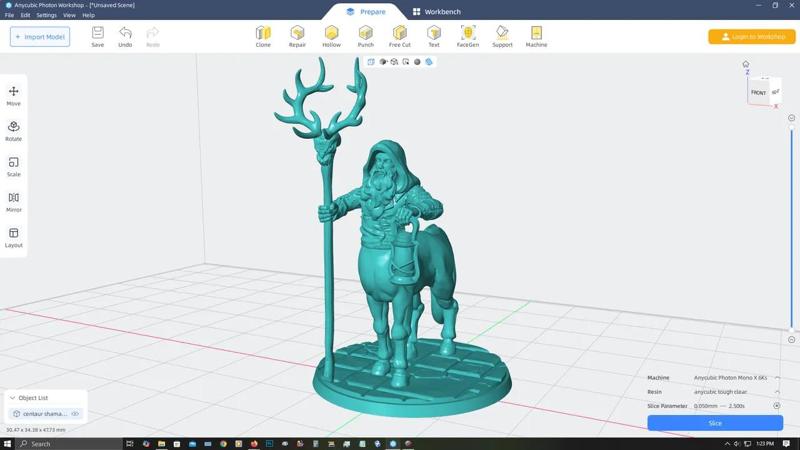This screenshot has width=800, height=450.
Task: Undo the last action in the toolbar
Action: (x=125, y=37)
